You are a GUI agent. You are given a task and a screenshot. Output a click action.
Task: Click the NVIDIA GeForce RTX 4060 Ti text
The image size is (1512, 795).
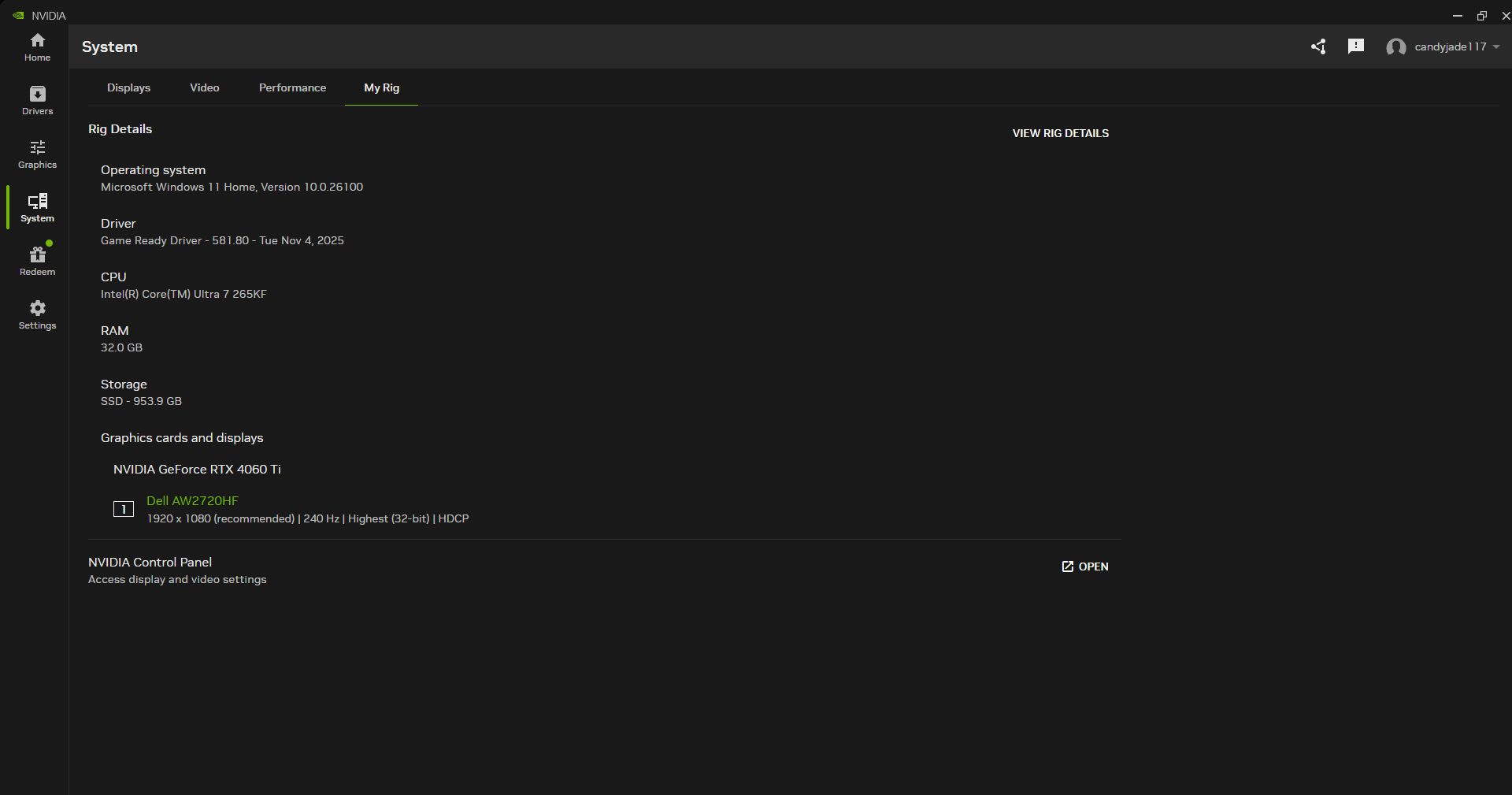[197, 469]
